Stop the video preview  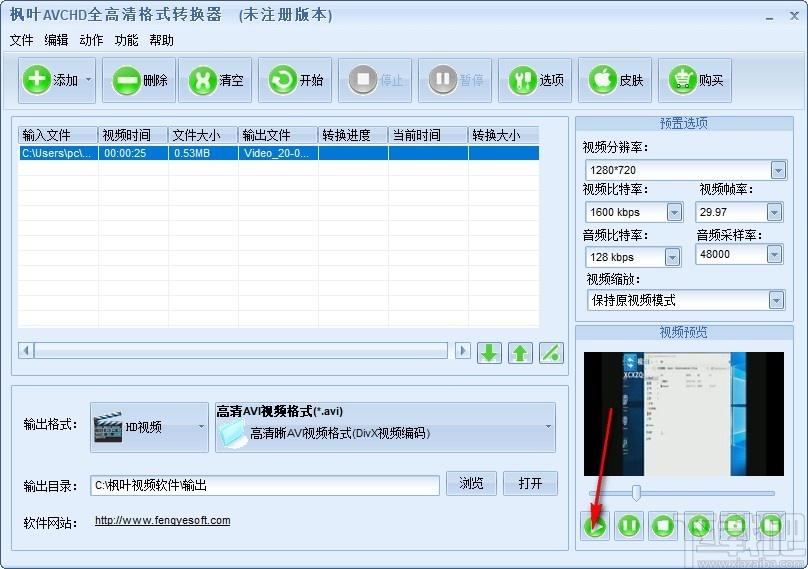pyautogui.click(x=663, y=526)
